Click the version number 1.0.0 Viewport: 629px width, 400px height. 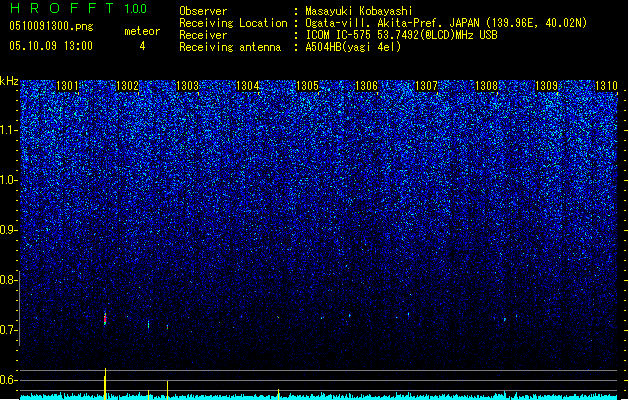point(136,9)
